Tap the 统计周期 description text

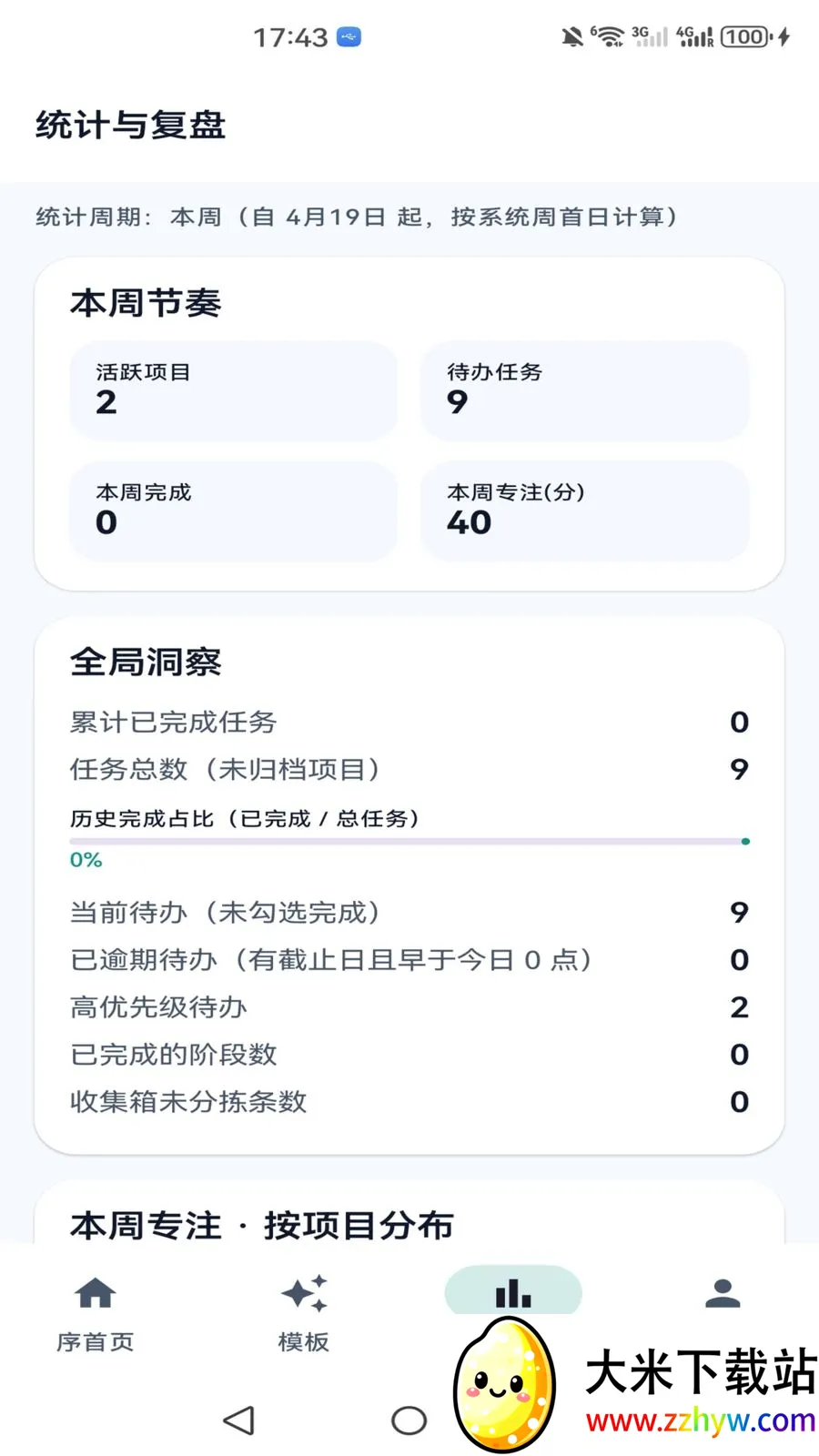[x=357, y=217]
